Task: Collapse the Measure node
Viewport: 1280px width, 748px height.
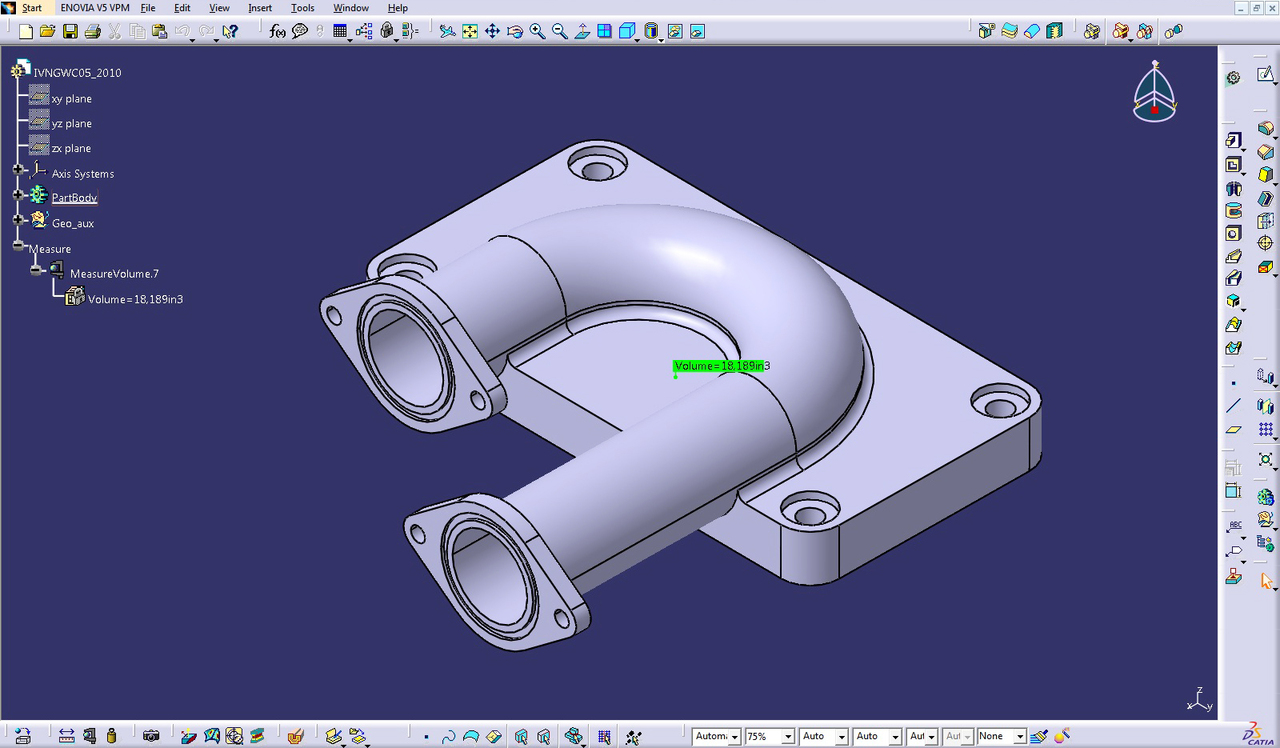Action: pos(18,245)
